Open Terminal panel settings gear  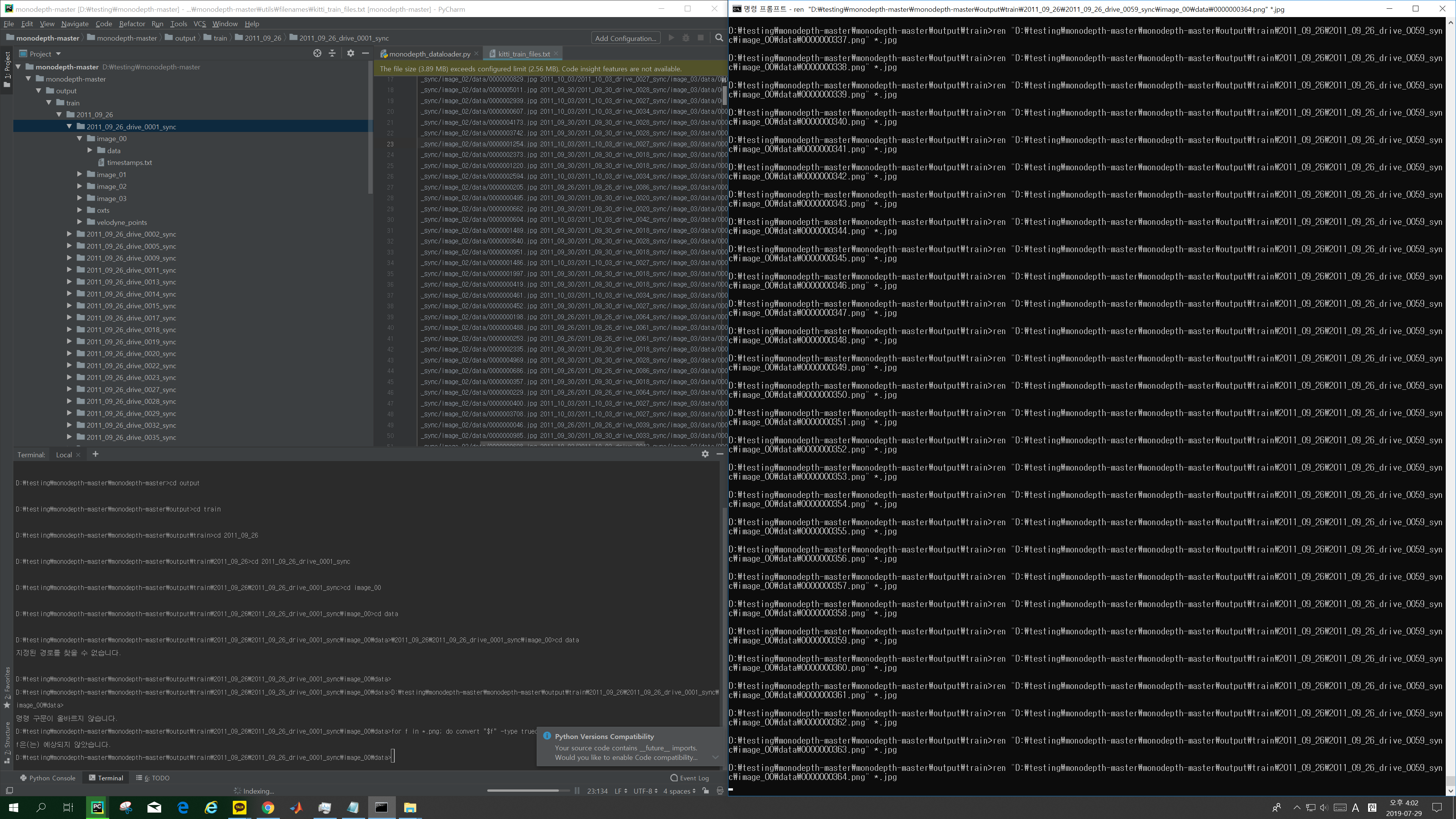[705, 454]
